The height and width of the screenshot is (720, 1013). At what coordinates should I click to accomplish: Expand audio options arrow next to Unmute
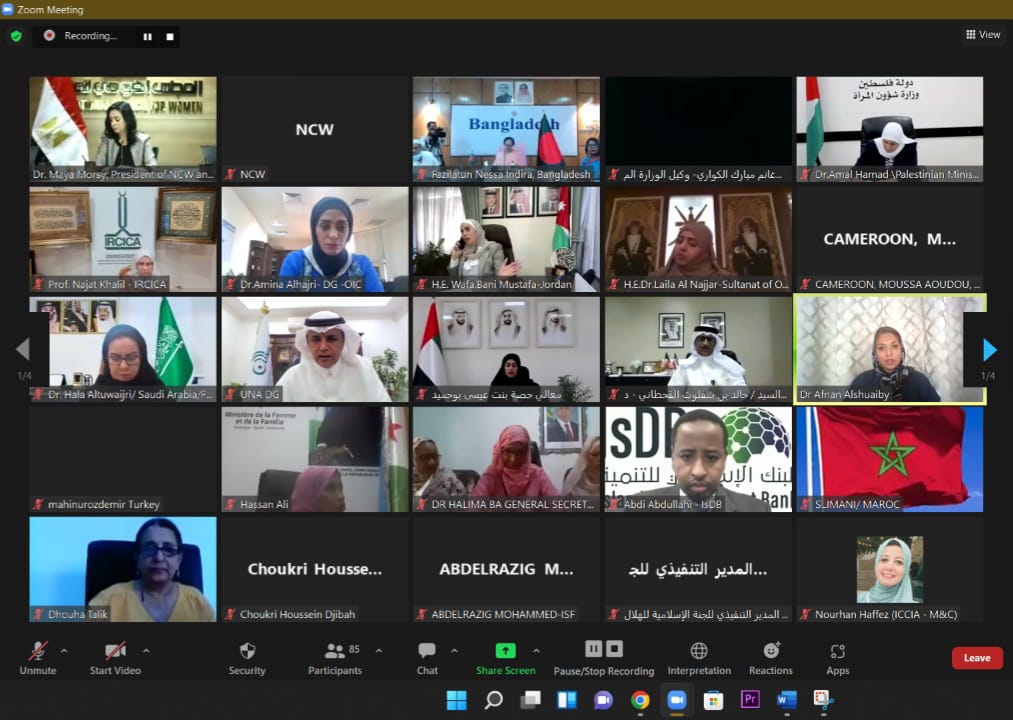click(x=65, y=650)
